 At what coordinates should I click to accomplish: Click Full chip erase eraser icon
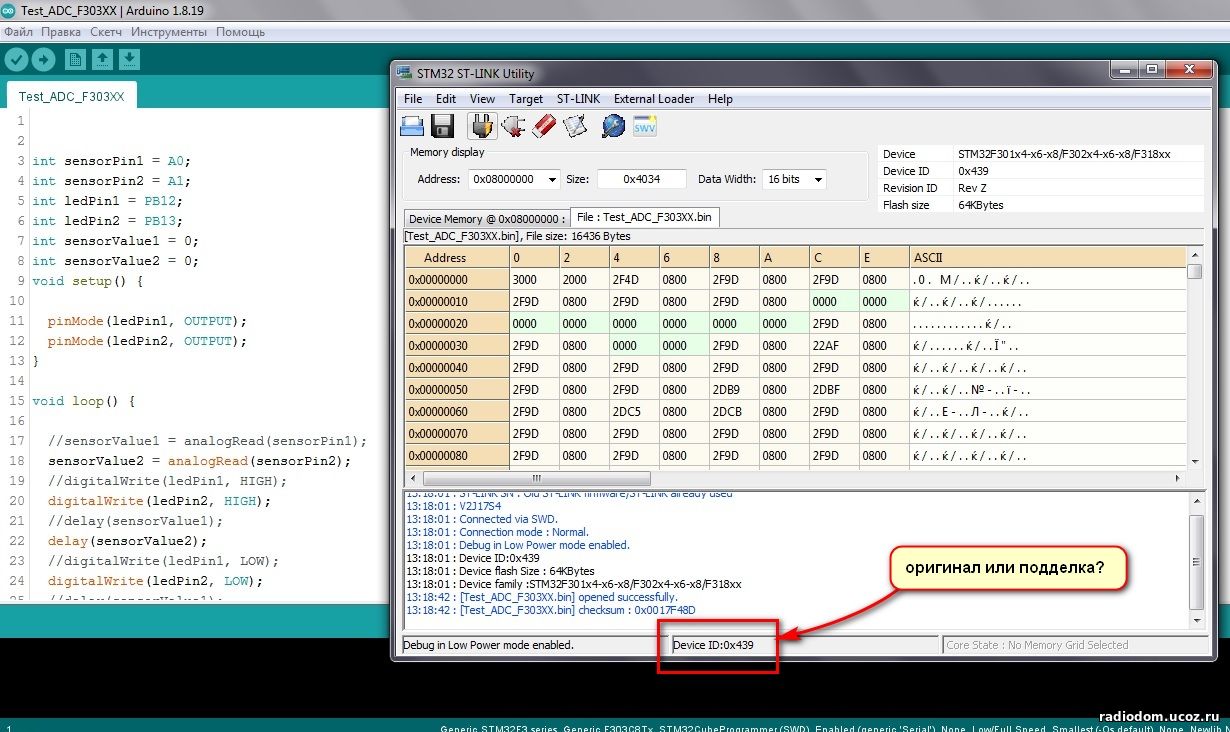coord(544,125)
